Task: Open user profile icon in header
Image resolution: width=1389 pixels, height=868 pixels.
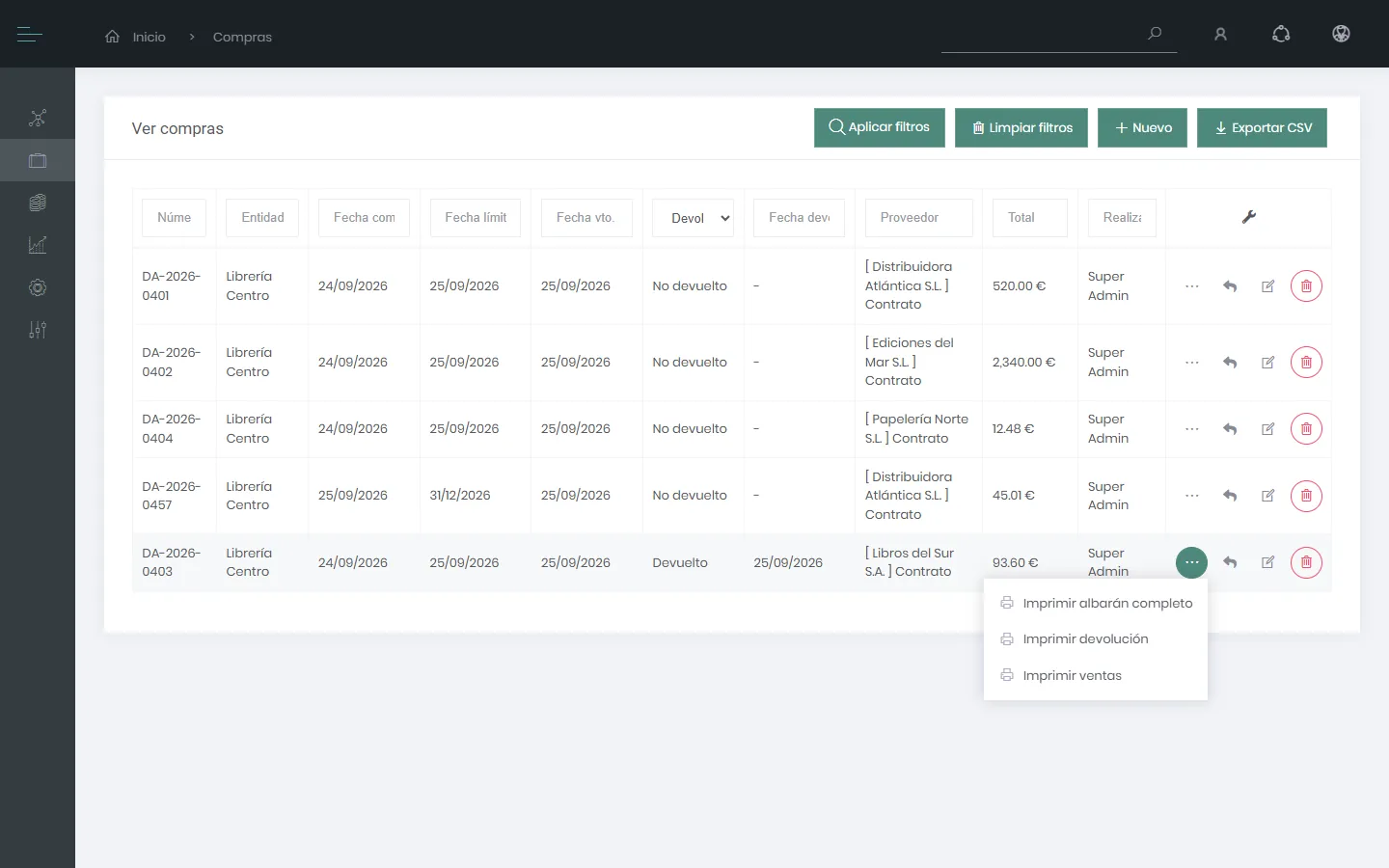Action: [x=1220, y=35]
